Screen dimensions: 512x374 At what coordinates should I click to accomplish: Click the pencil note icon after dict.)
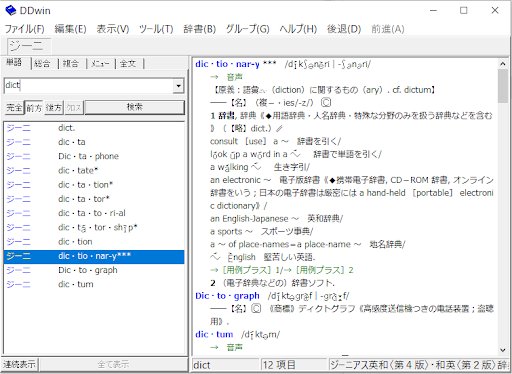coord(279,128)
